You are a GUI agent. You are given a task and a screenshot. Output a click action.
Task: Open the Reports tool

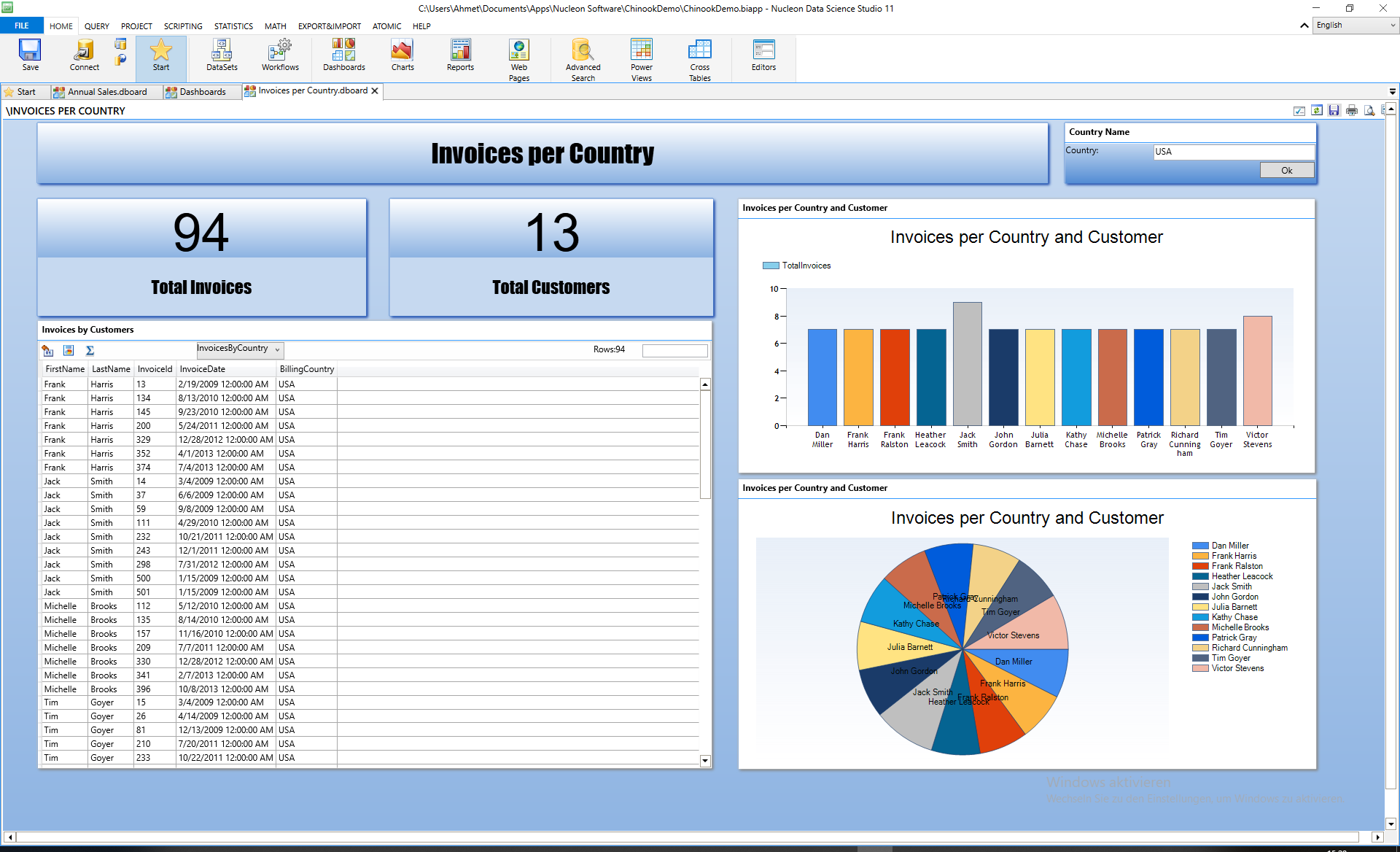460,55
